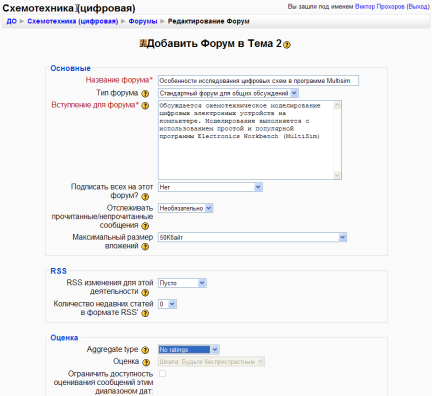Open the Тип форума dropdown
432x396 pixels.
tap(228, 93)
